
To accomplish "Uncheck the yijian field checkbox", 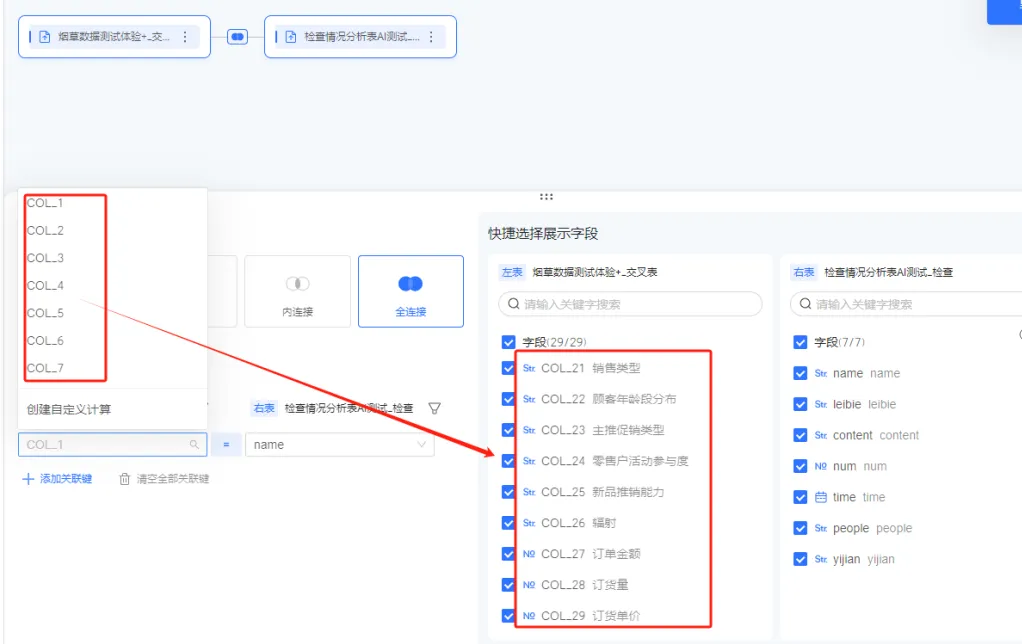I will (800, 559).
